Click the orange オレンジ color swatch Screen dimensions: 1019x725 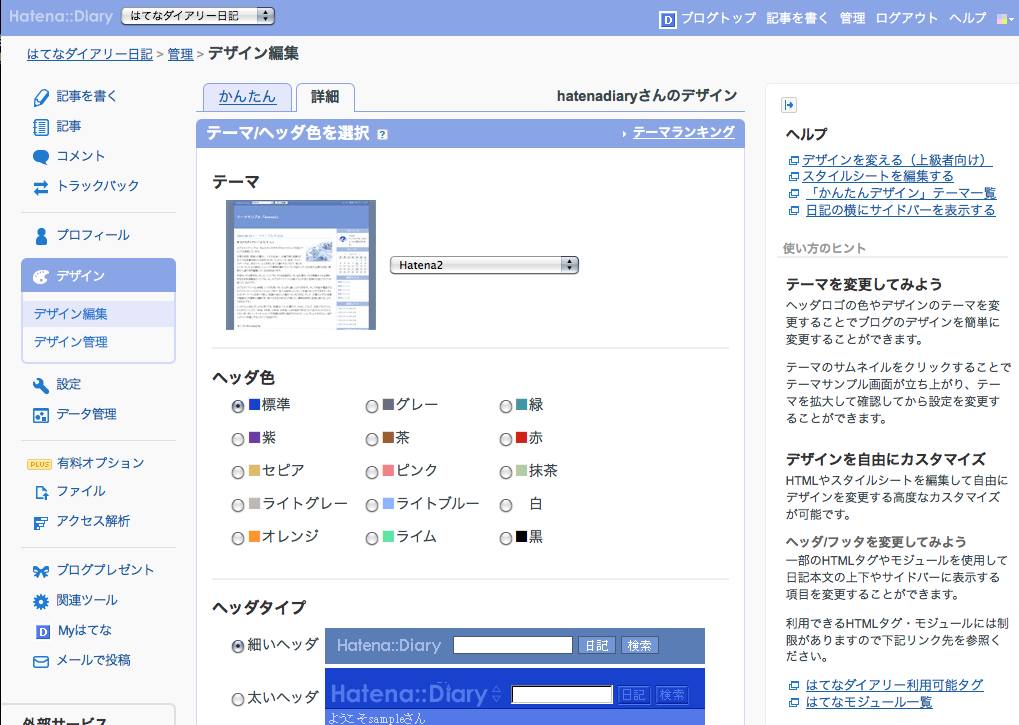coord(255,537)
